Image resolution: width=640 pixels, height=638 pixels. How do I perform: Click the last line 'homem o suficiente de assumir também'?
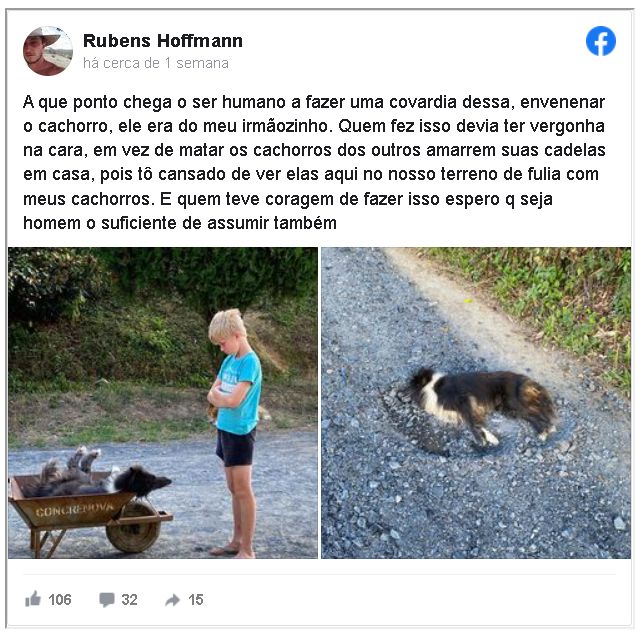180,223
